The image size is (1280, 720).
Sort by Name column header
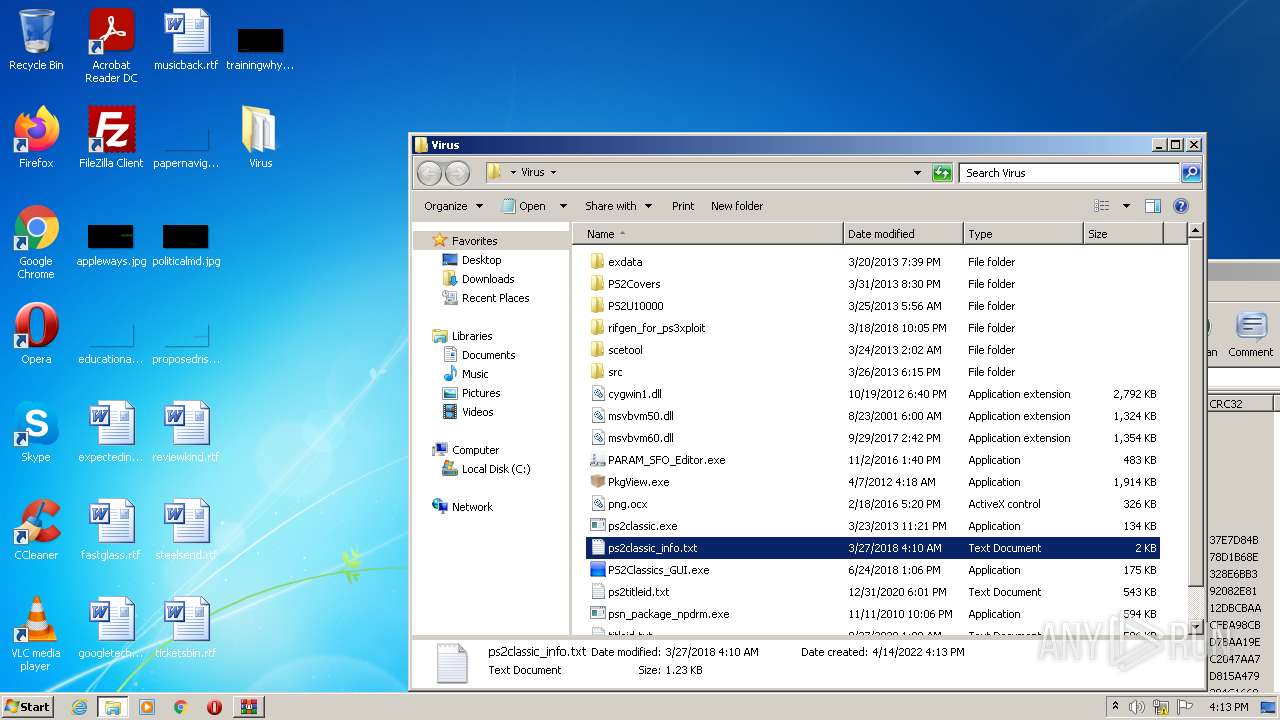[x=709, y=234]
